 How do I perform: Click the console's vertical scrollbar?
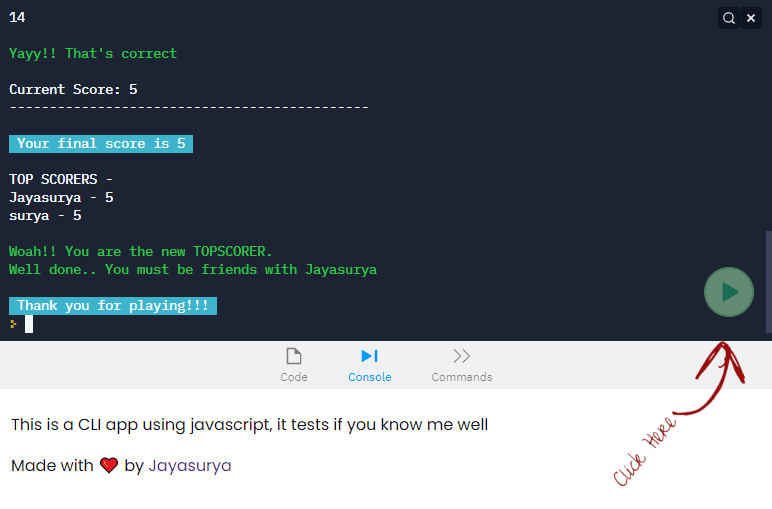click(x=768, y=280)
